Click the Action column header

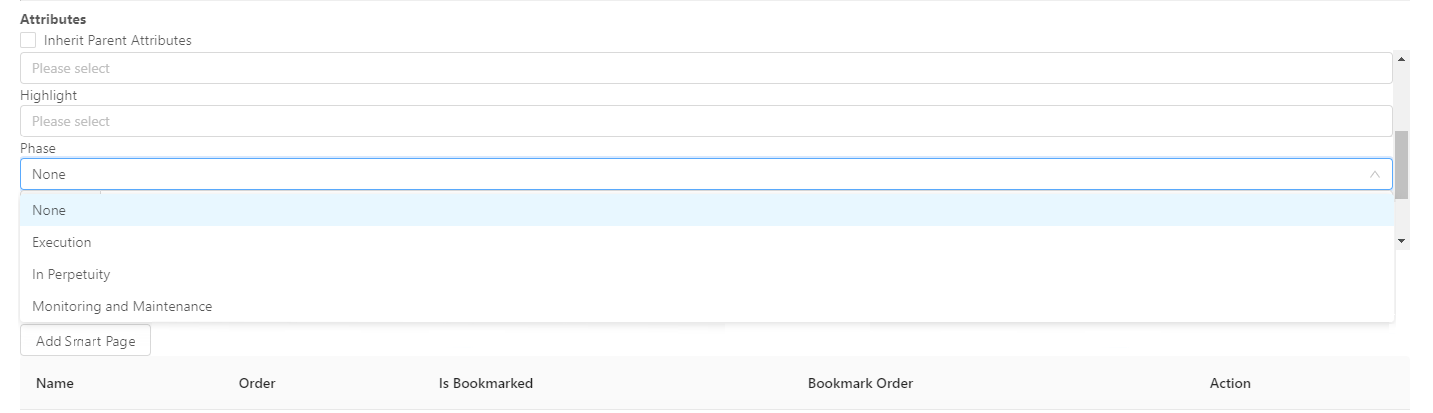pos(1230,383)
